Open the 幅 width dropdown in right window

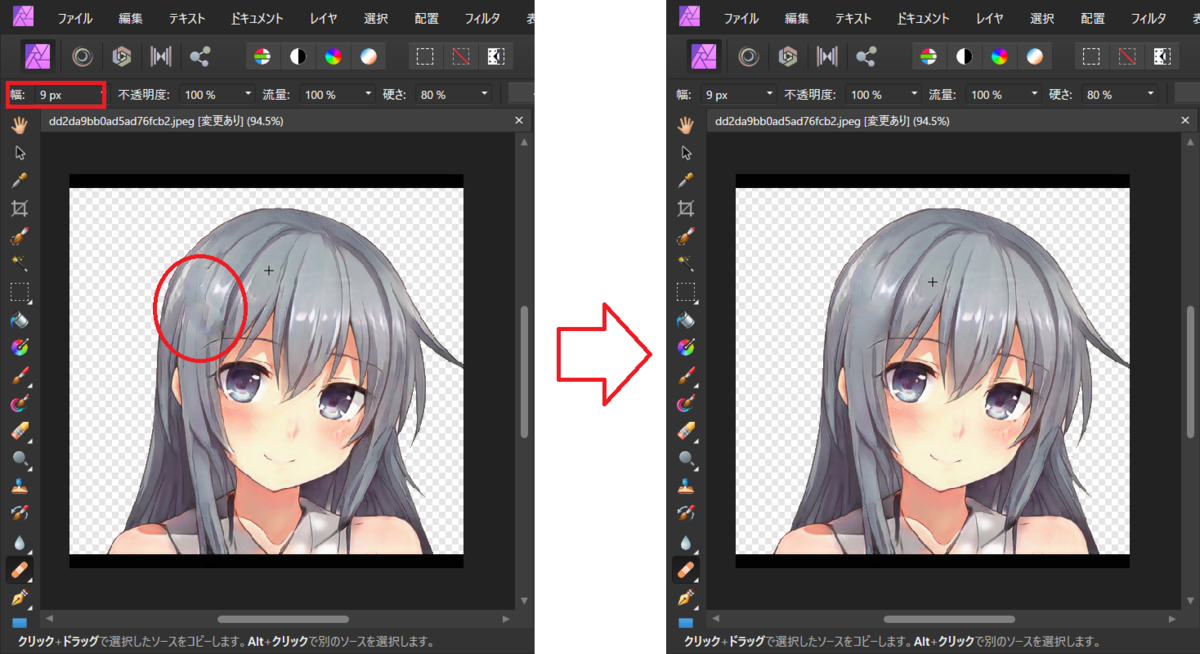click(769, 94)
